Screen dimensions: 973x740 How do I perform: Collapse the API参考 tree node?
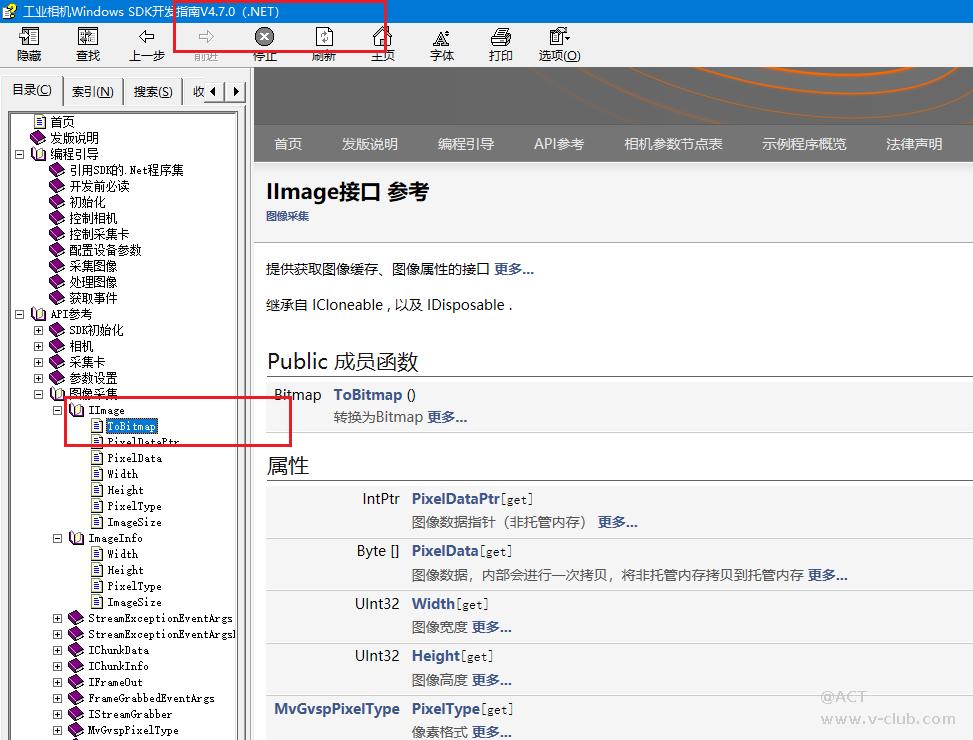coord(19,314)
